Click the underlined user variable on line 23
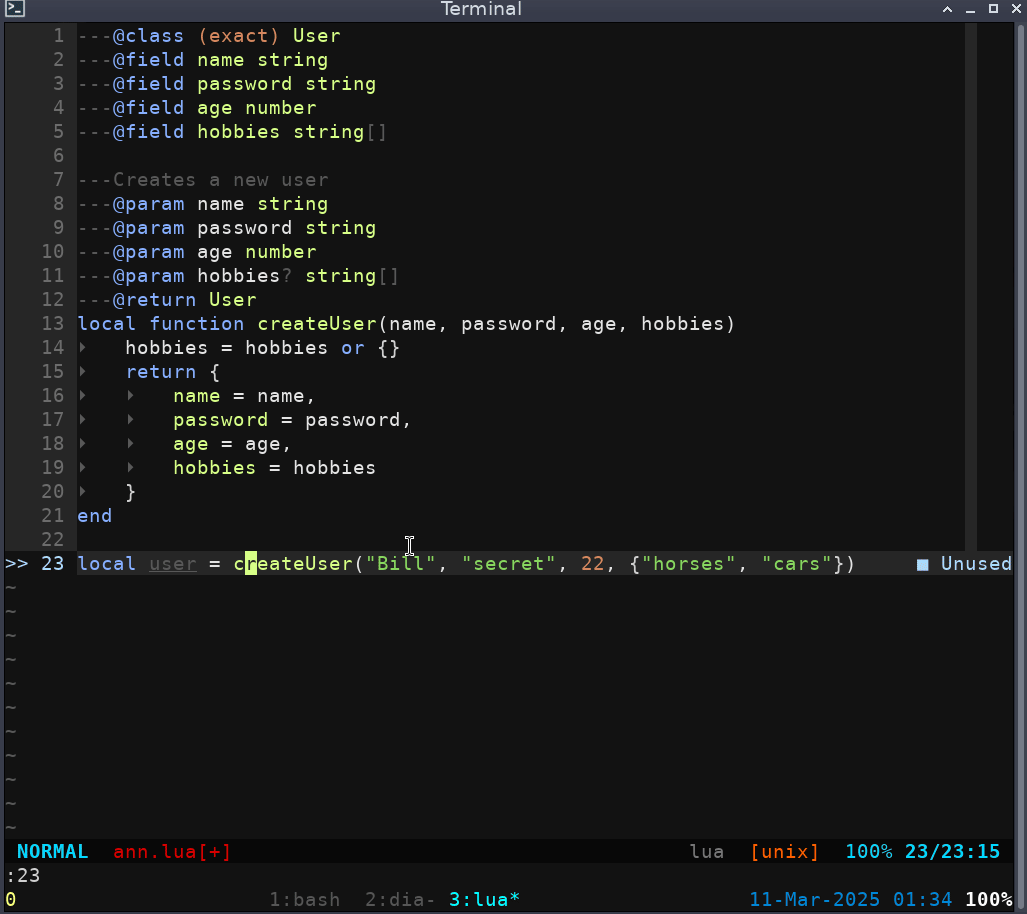This screenshot has width=1027, height=914. click(x=173, y=563)
